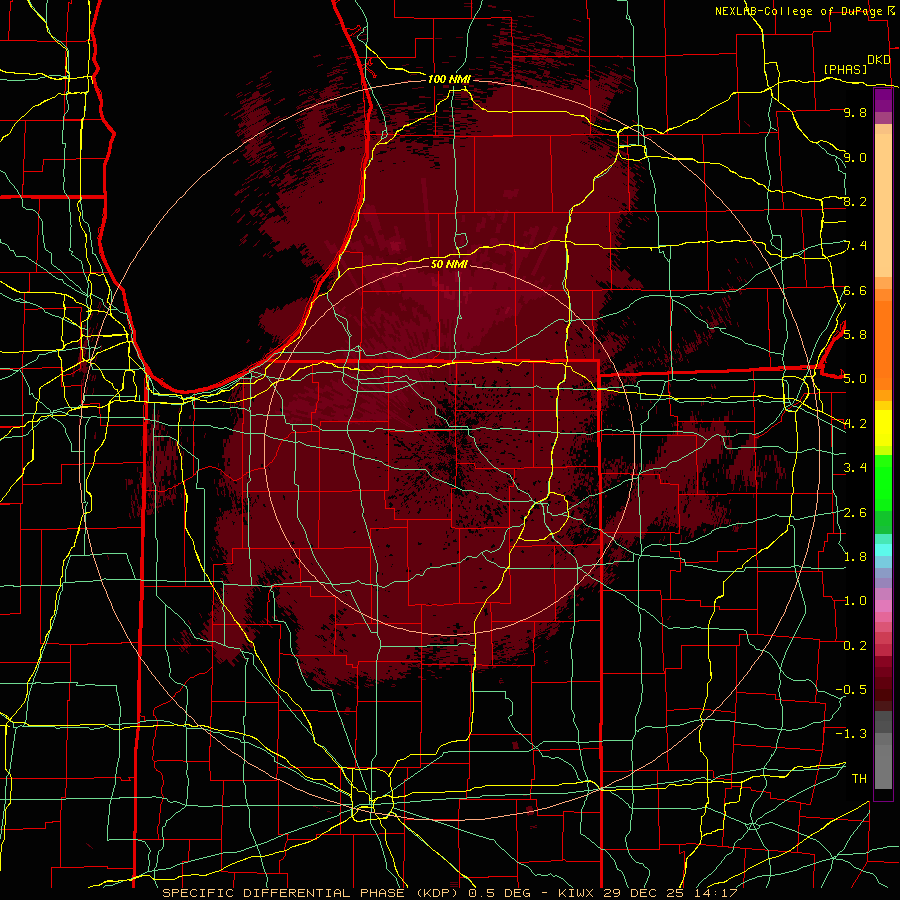Click the Specific Differential Phase caption at bottom
Viewport: 900px width, 900px height.
449,893
